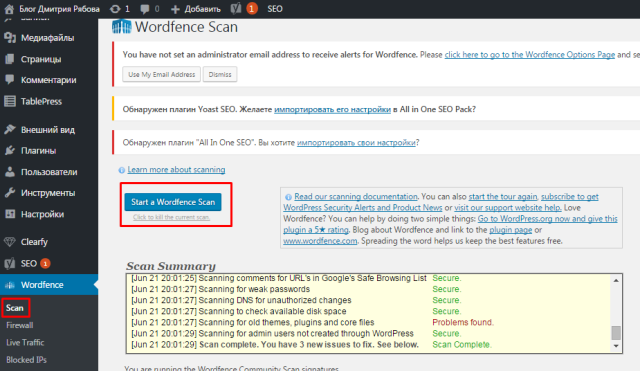
Task: Dismiss the admin email alert notice
Action: pyautogui.click(x=220, y=74)
